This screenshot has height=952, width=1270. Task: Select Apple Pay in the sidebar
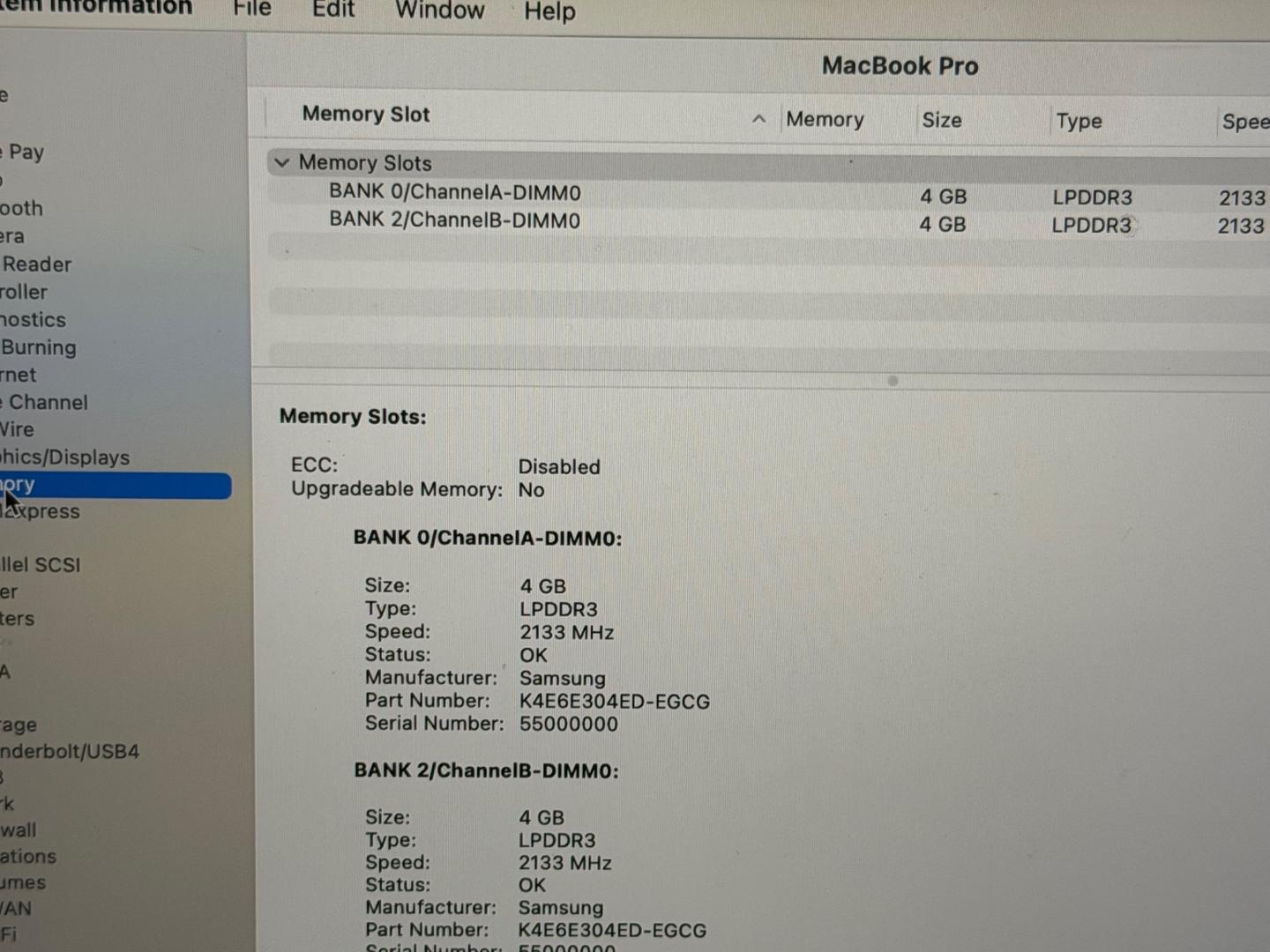point(23,152)
